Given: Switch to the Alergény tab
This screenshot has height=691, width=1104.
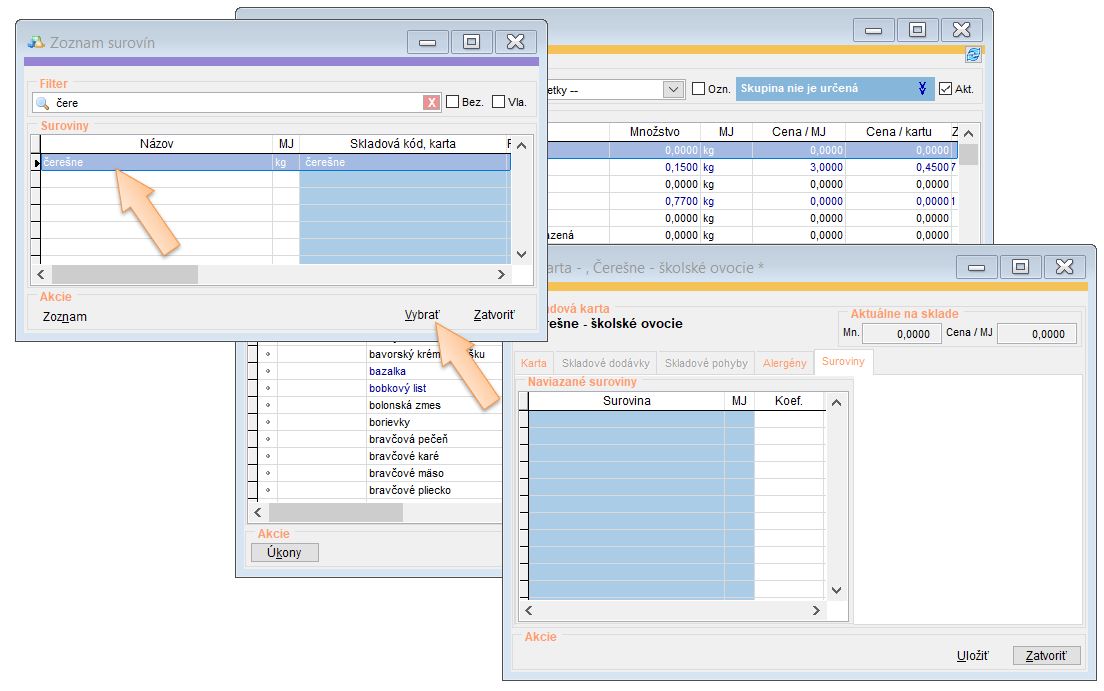Looking at the screenshot, I should (x=784, y=362).
